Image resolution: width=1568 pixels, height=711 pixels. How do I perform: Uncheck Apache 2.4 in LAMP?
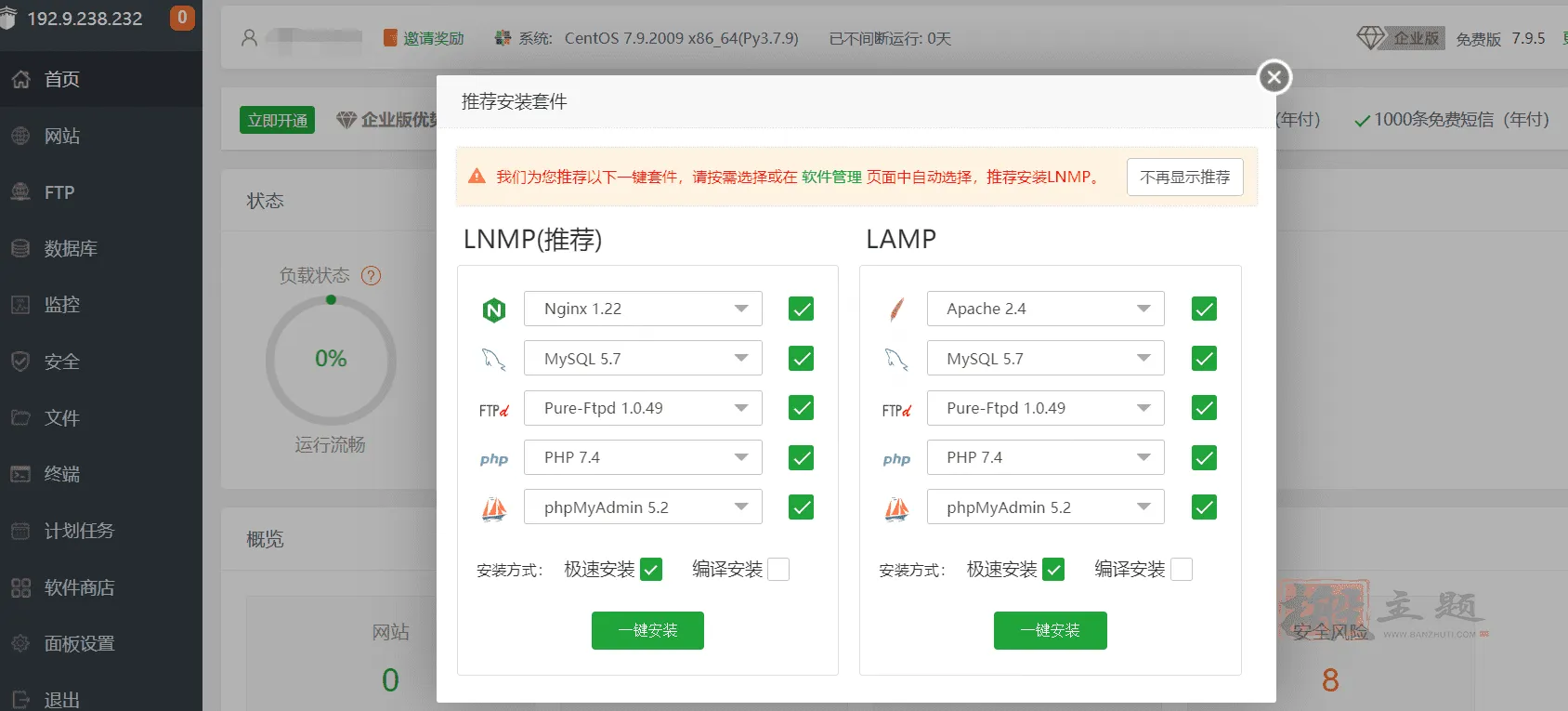[x=1204, y=309]
